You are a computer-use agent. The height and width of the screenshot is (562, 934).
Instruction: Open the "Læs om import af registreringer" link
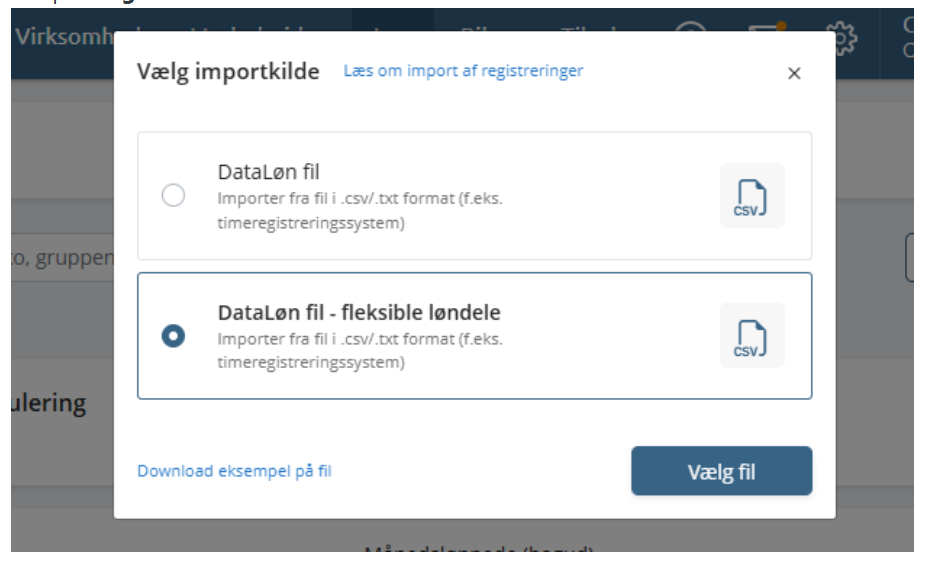(x=463, y=71)
